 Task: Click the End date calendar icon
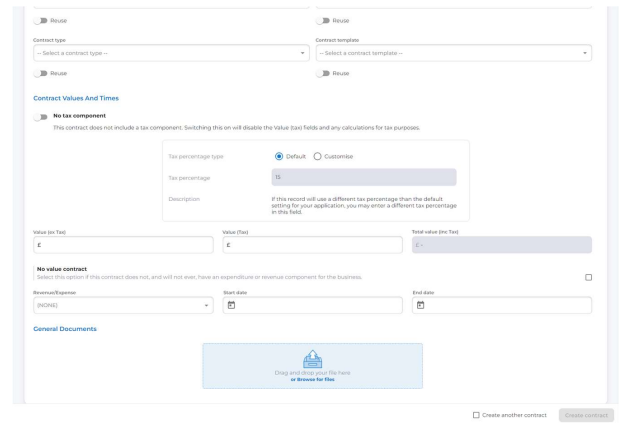pos(420,305)
